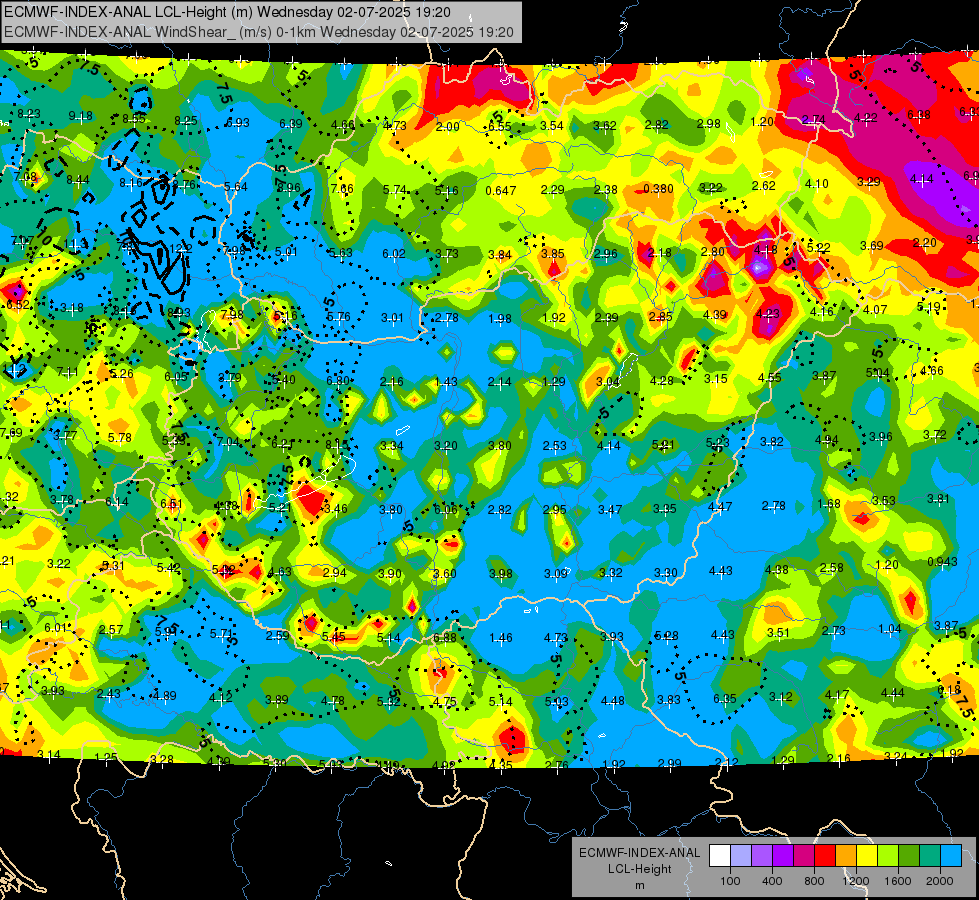This screenshot has height=900, width=979.
Task: Click the grid point value 7.66
Action: (342, 189)
